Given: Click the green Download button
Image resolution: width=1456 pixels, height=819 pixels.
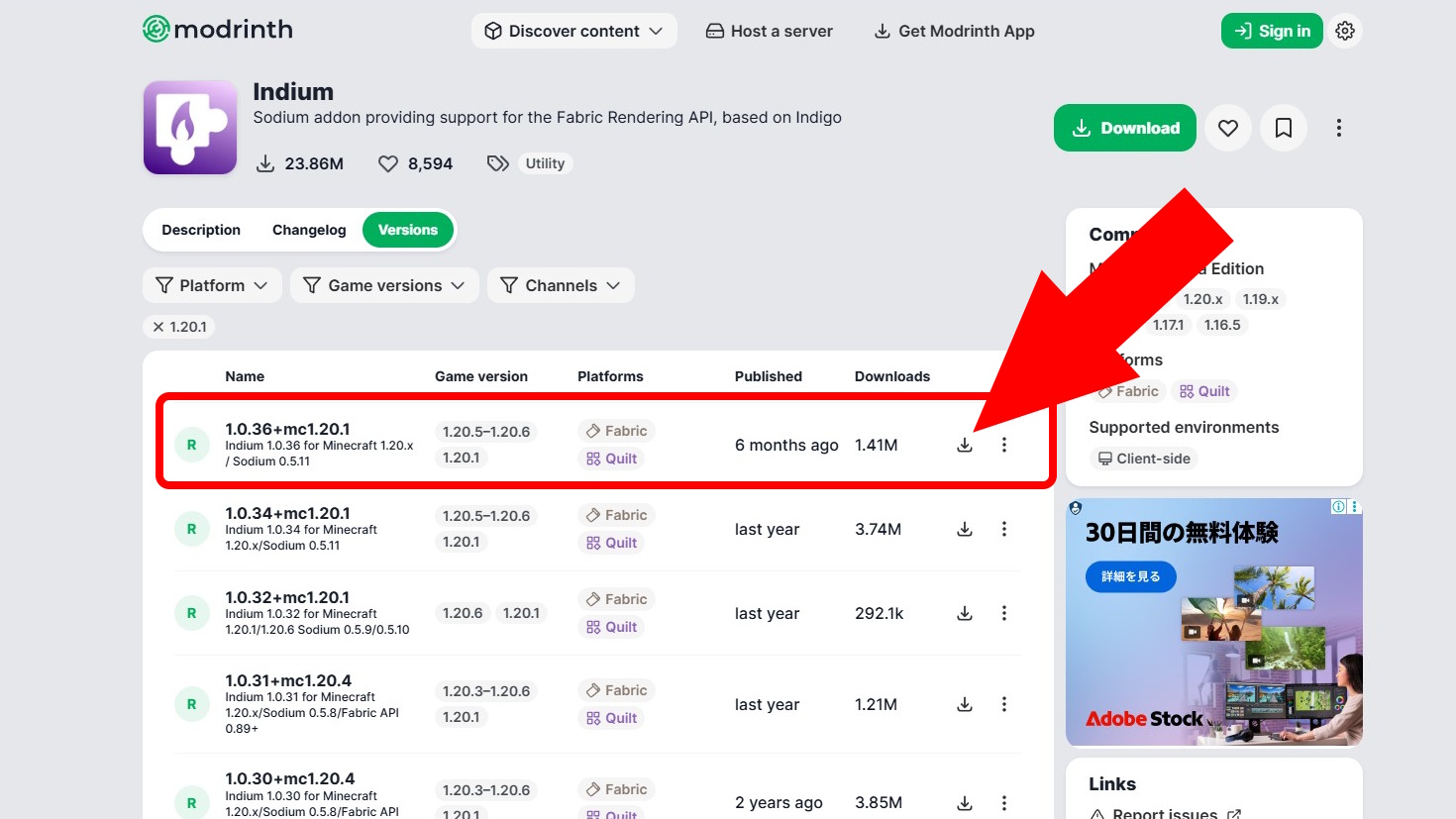Looking at the screenshot, I should point(1125,128).
